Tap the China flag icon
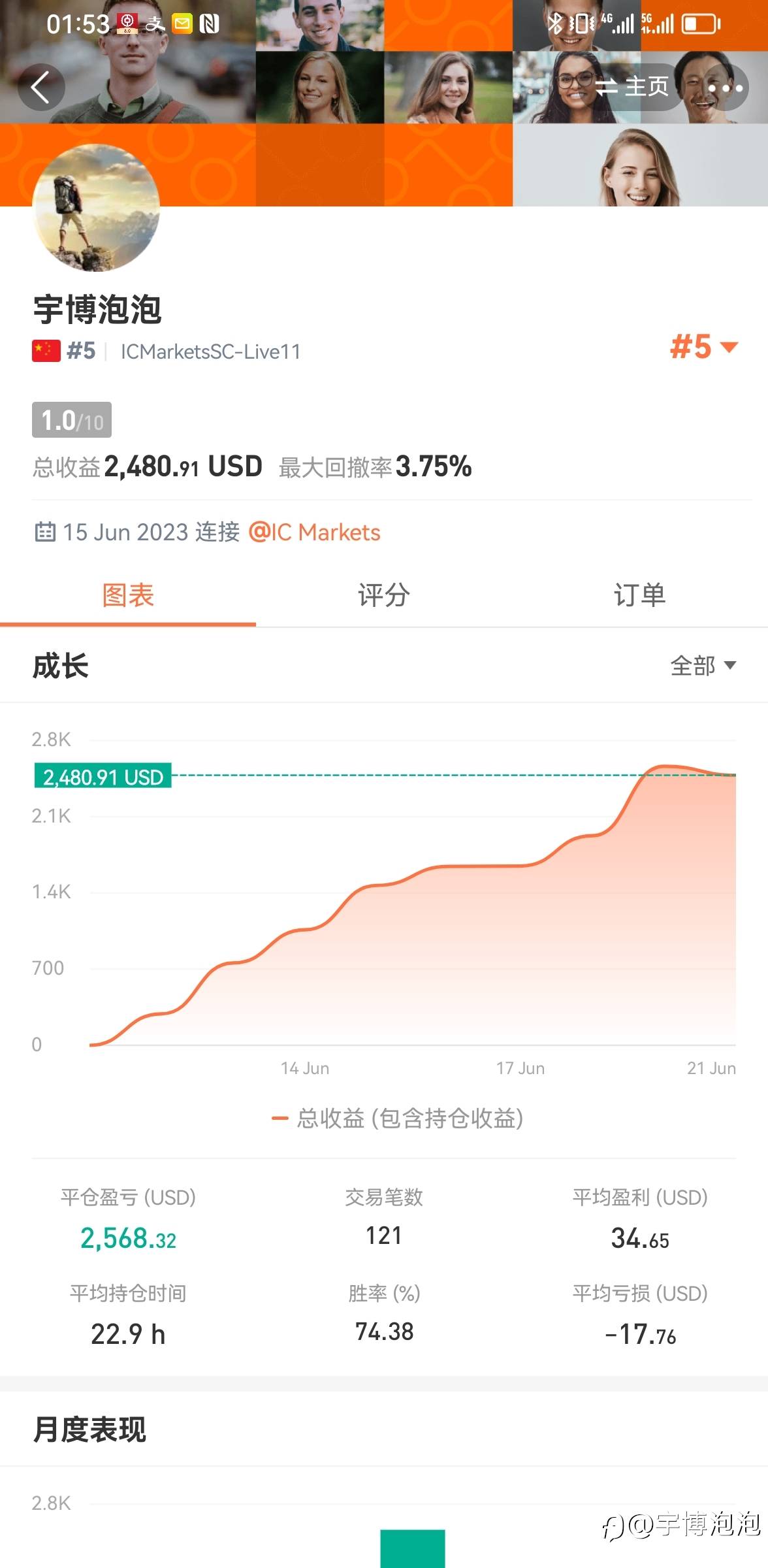Image resolution: width=768 pixels, height=1568 pixels. tap(46, 351)
